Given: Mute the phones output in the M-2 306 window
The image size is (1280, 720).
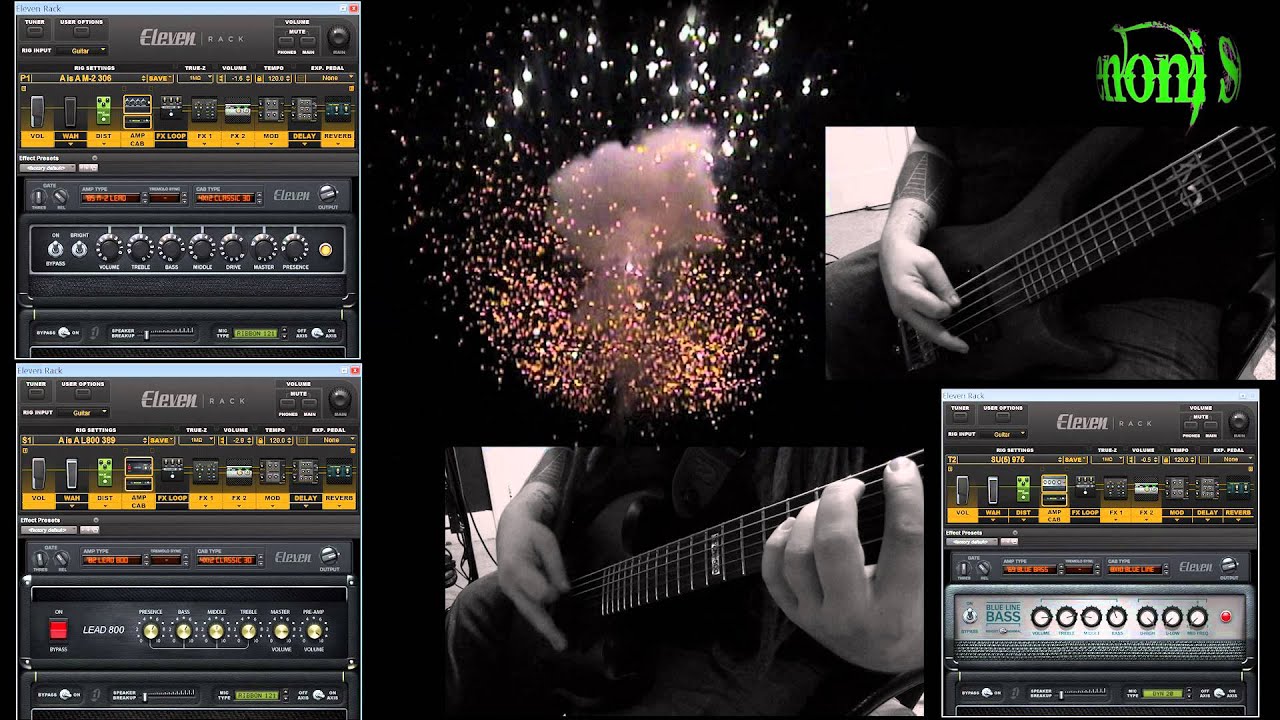Looking at the screenshot, I should click(287, 42).
